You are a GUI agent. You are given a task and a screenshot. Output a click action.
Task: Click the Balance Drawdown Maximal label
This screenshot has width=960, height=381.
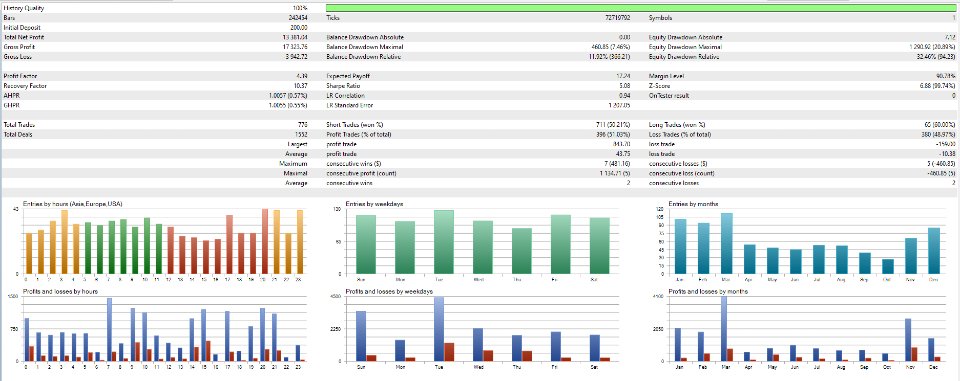pos(365,47)
